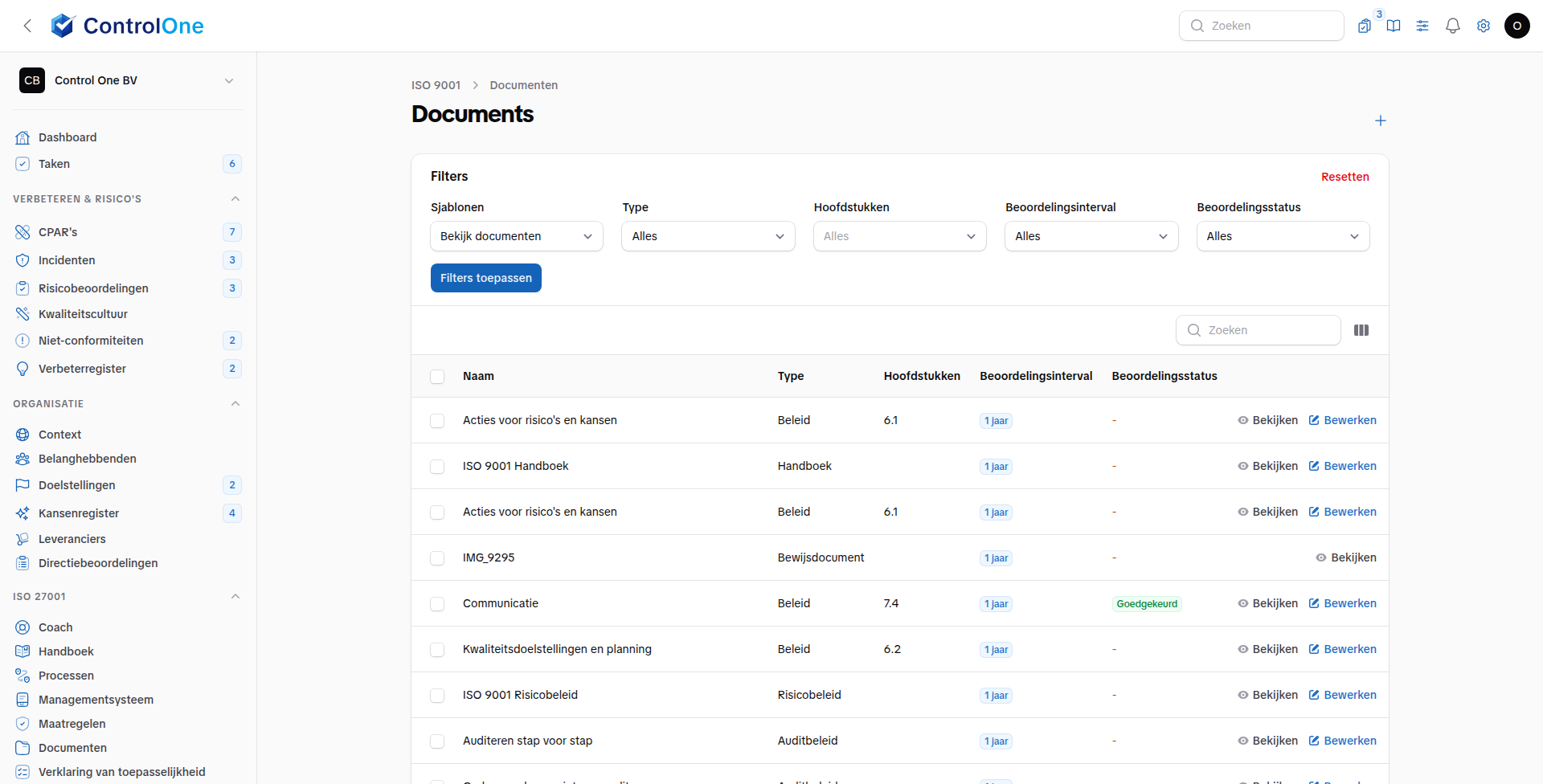Click the Resetten link
The height and width of the screenshot is (784, 1543).
pyautogui.click(x=1345, y=177)
